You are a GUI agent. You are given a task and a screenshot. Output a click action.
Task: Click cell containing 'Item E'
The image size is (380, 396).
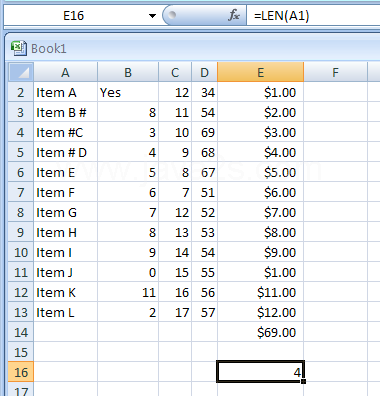65,172
